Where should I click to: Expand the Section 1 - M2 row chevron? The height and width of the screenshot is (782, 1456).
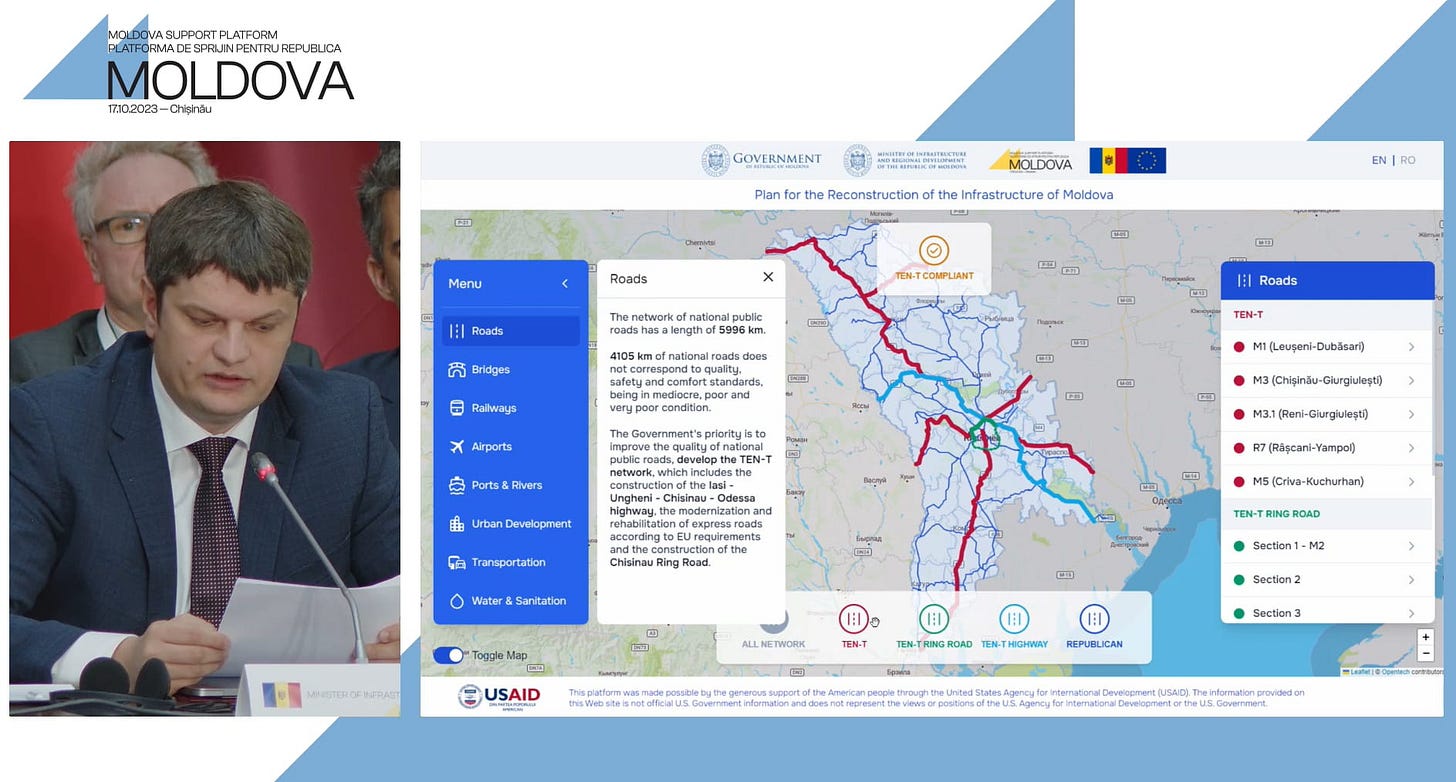[1411, 546]
